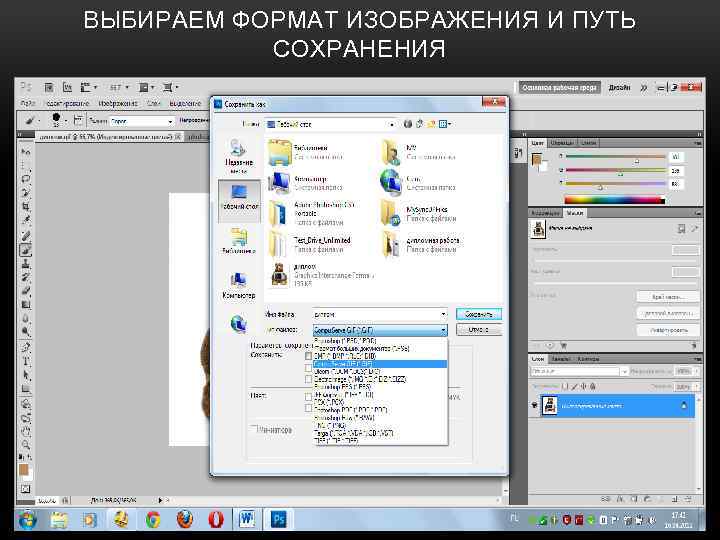The height and width of the screenshot is (540, 720).
Task: Click the delete layer trash icon
Action: (687, 498)
